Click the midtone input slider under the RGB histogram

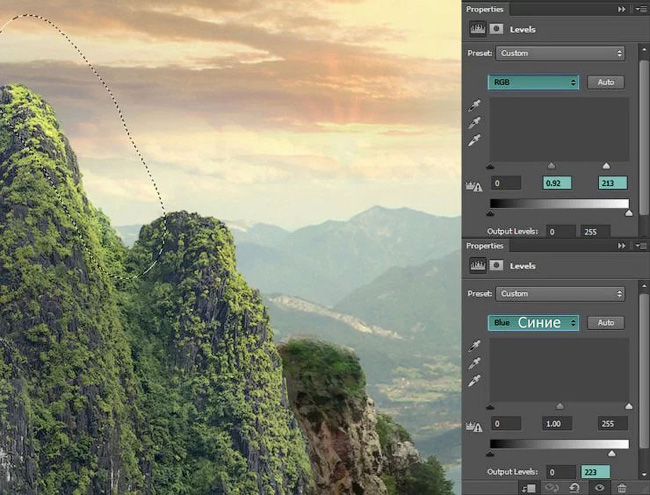(x=551, y=166)
